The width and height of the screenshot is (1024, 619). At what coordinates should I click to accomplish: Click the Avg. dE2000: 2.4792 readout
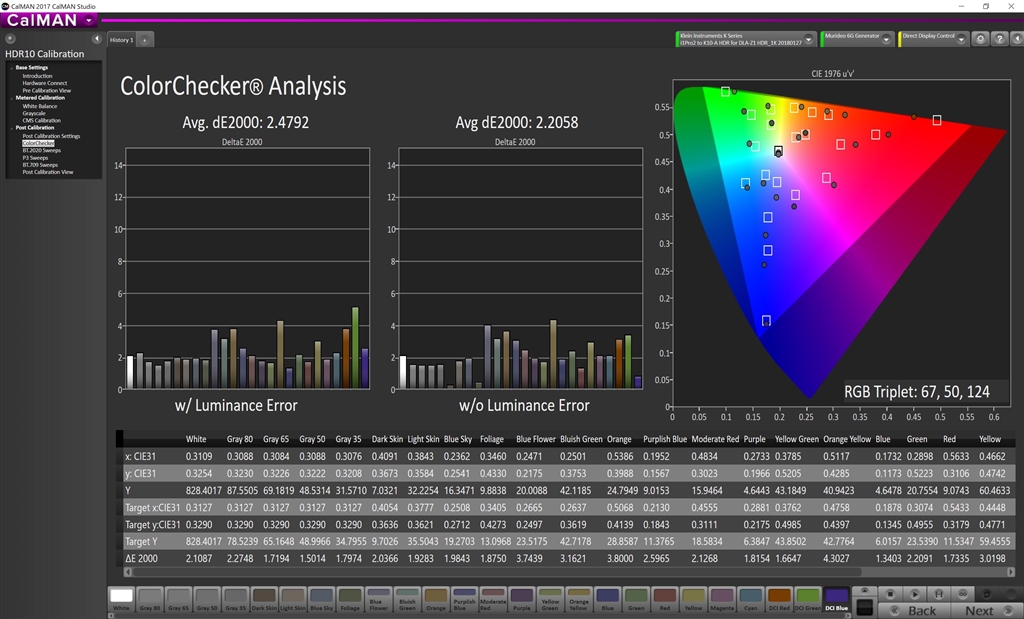coord(246,122)
